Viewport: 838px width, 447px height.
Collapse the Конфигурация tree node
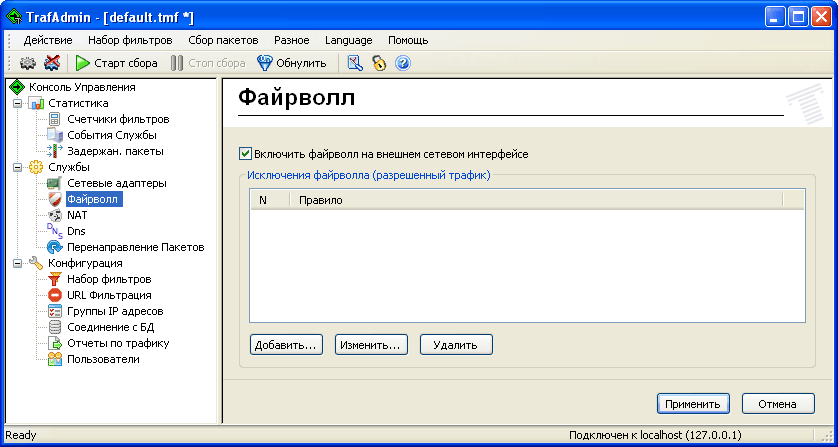pyautogui.click(x=18, y=264)
